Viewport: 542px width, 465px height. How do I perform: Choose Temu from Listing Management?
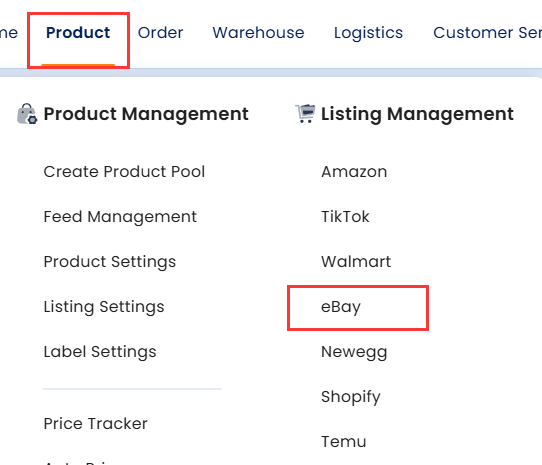344,441
